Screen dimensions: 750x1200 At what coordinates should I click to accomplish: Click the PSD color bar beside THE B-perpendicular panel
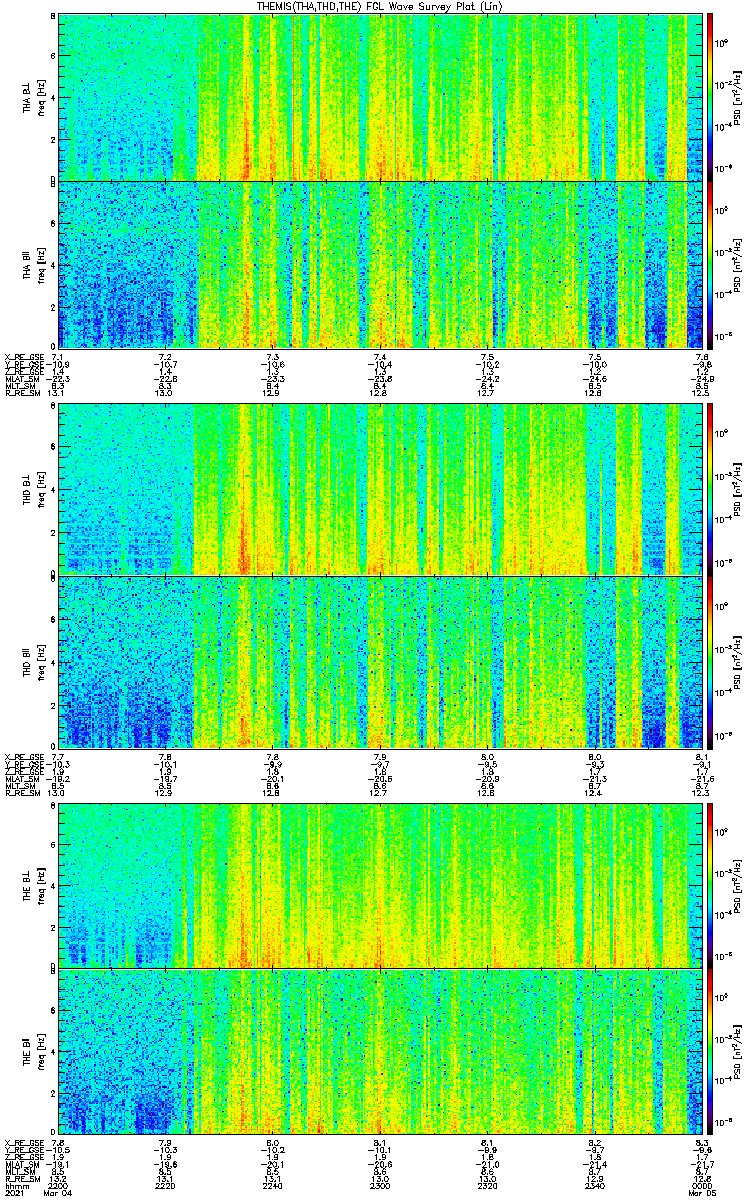point(711,885)
